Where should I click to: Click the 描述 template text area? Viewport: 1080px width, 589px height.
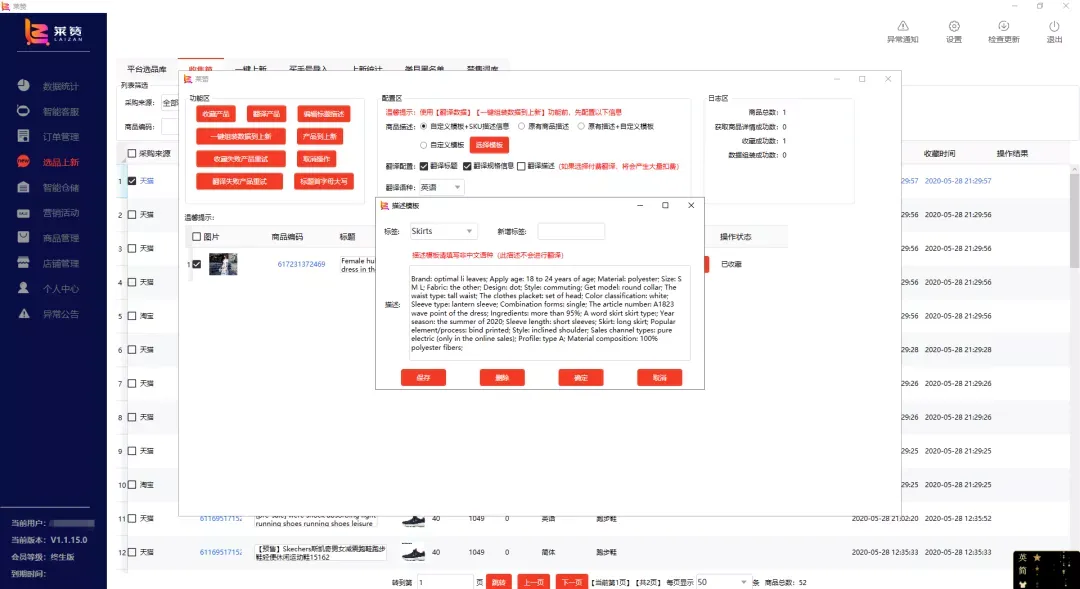coord(550,313)
